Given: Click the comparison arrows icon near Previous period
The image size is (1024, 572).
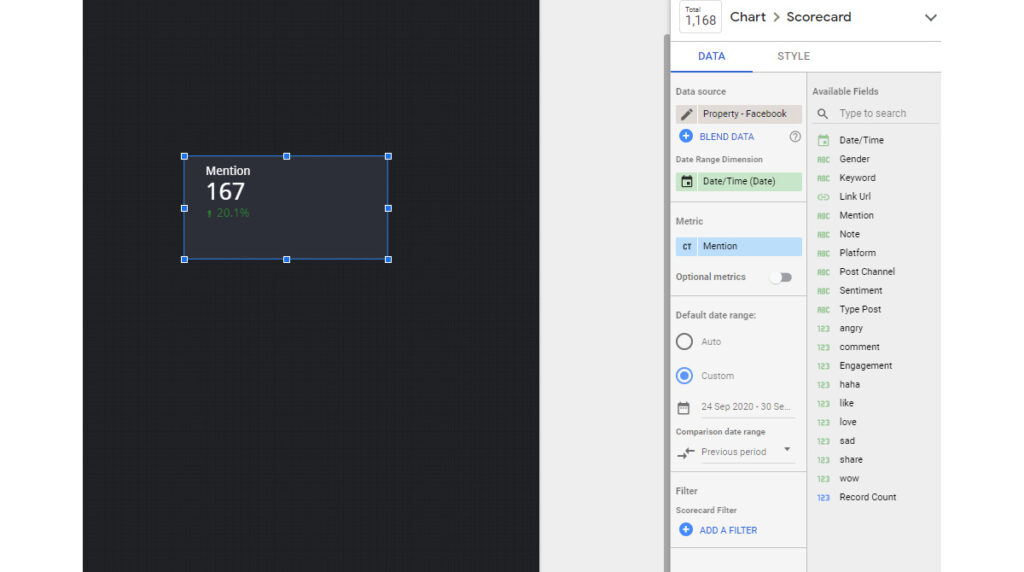Looking at the screenshot, I should coord(686,453).
